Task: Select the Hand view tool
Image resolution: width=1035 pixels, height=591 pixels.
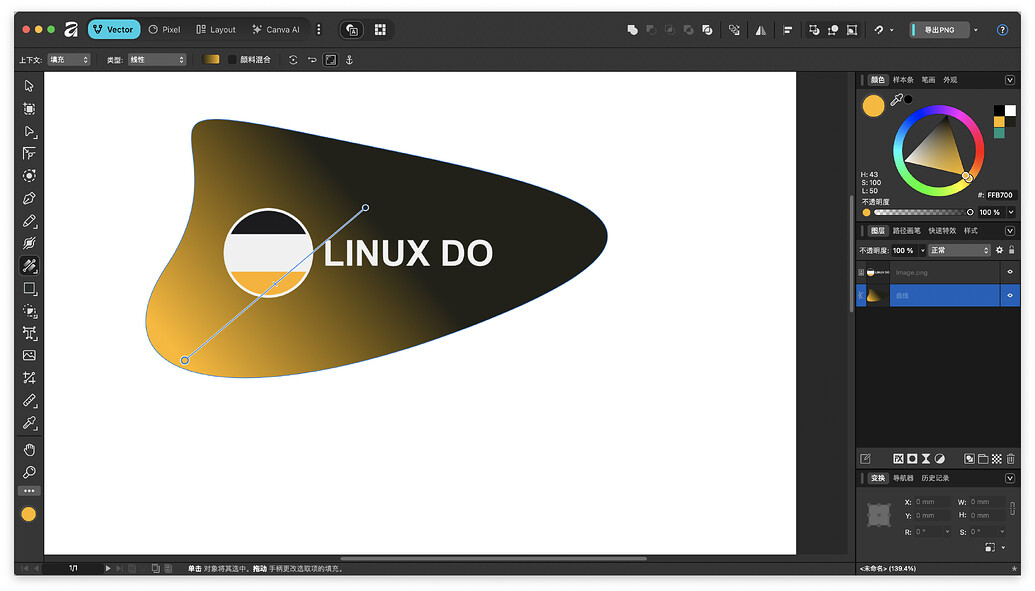Action: point(29,450)
